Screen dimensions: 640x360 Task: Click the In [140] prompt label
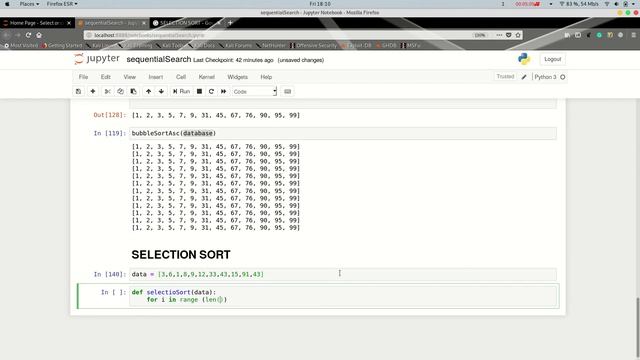coord(109,274)
